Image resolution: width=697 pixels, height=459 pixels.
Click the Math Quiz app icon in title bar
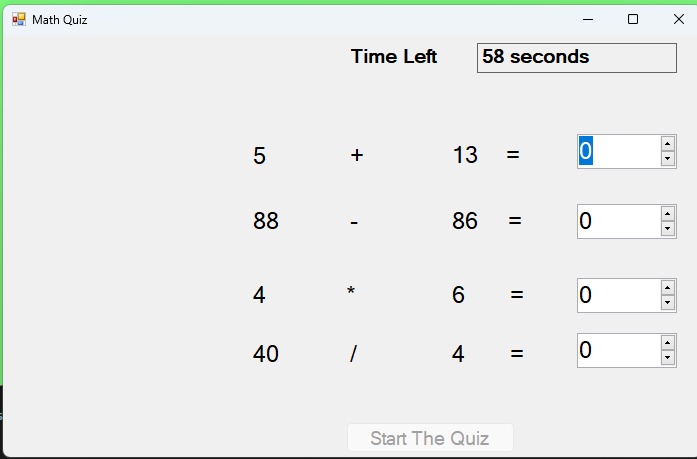click(x=18, y=19)
